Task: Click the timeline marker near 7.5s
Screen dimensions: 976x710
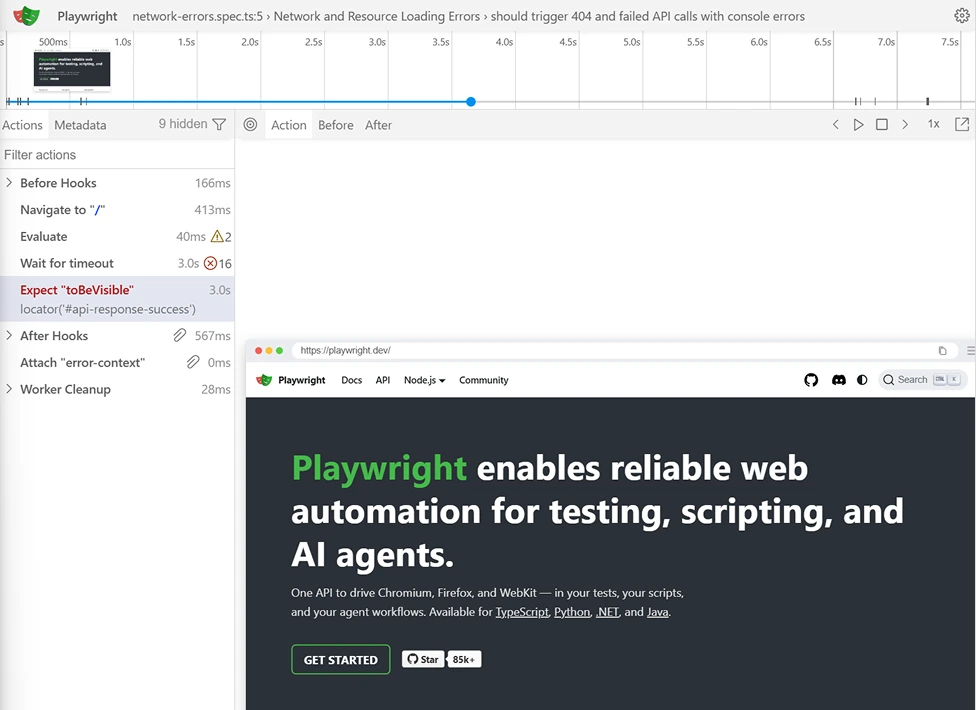Action: [927, 101]
